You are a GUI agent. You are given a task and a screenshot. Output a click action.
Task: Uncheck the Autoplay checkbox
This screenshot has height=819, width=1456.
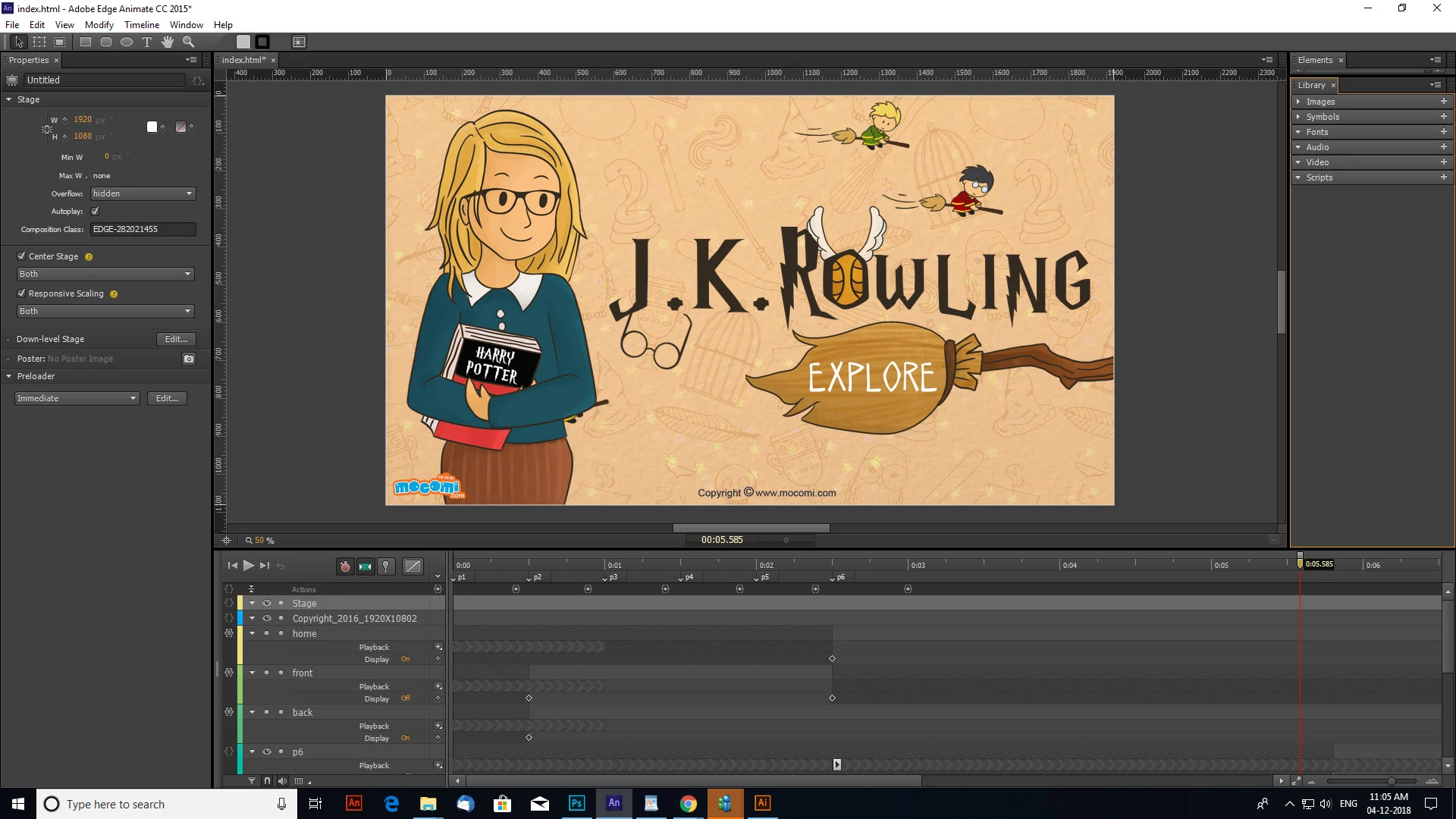pos(95,212)
